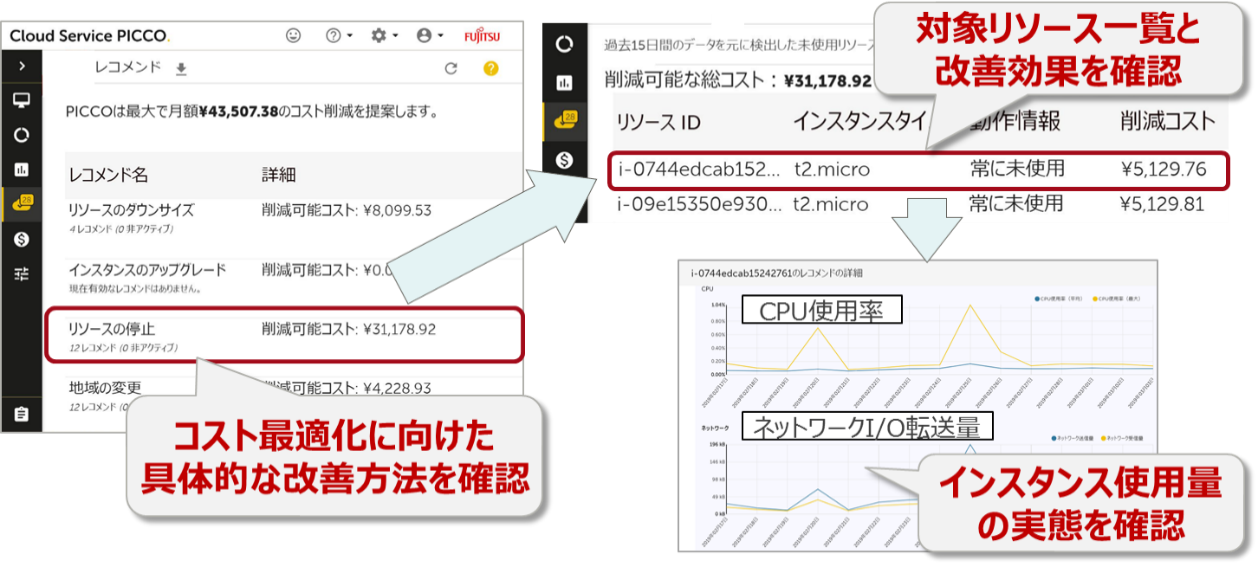The width and height of the screenshot is (1256, 563).
Task: Open the monitor icon in left sidebar
Action: 21,100
